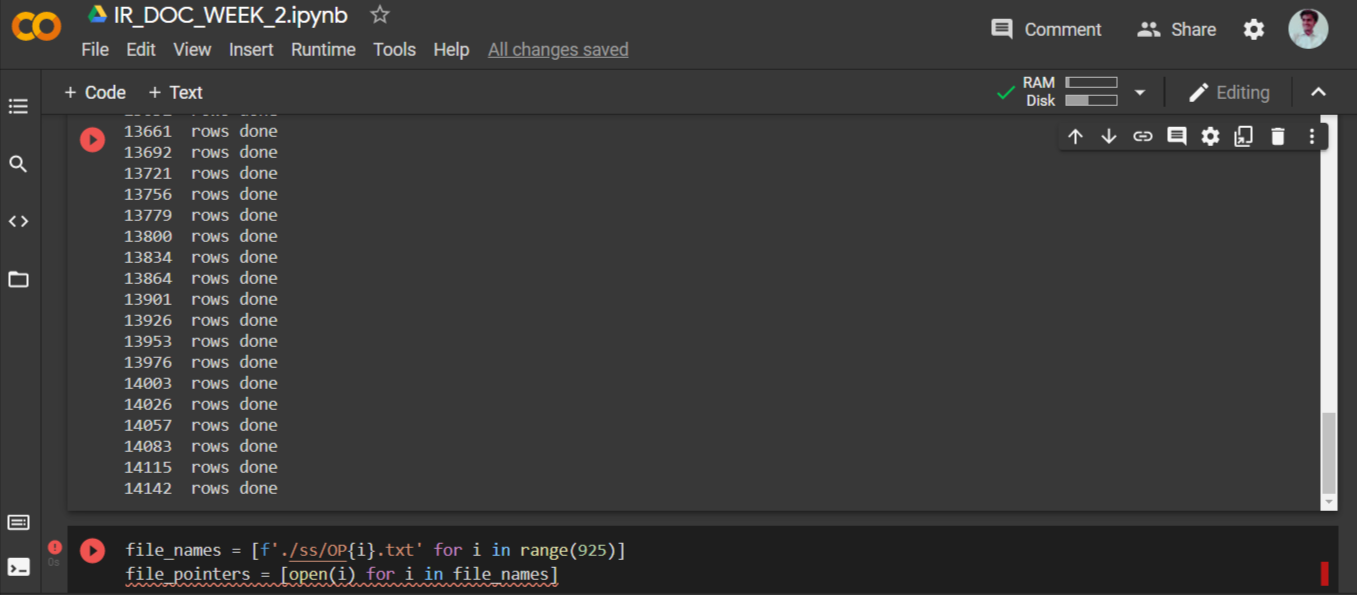Delete the selected cell

pos(1278,135)
